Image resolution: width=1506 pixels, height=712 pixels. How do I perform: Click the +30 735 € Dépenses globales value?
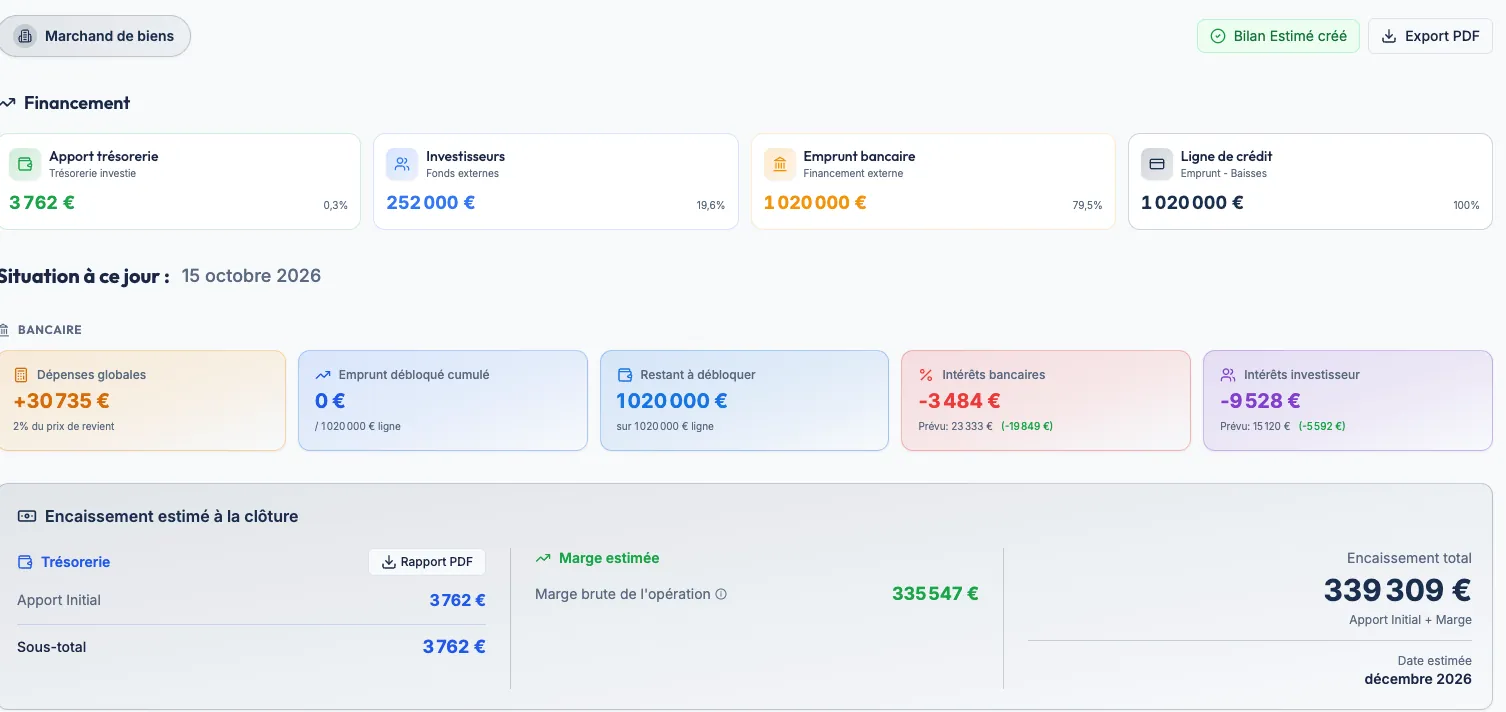62,401
